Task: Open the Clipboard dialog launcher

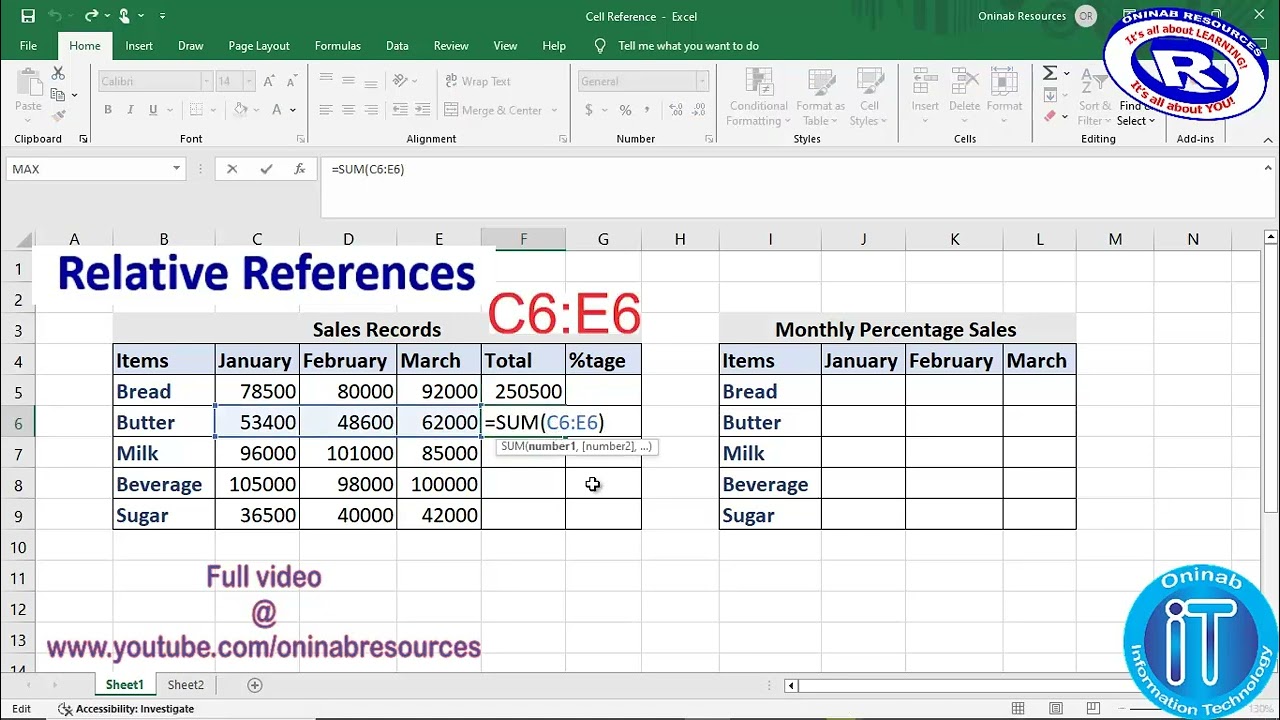Action: click(x=83, y=139)
